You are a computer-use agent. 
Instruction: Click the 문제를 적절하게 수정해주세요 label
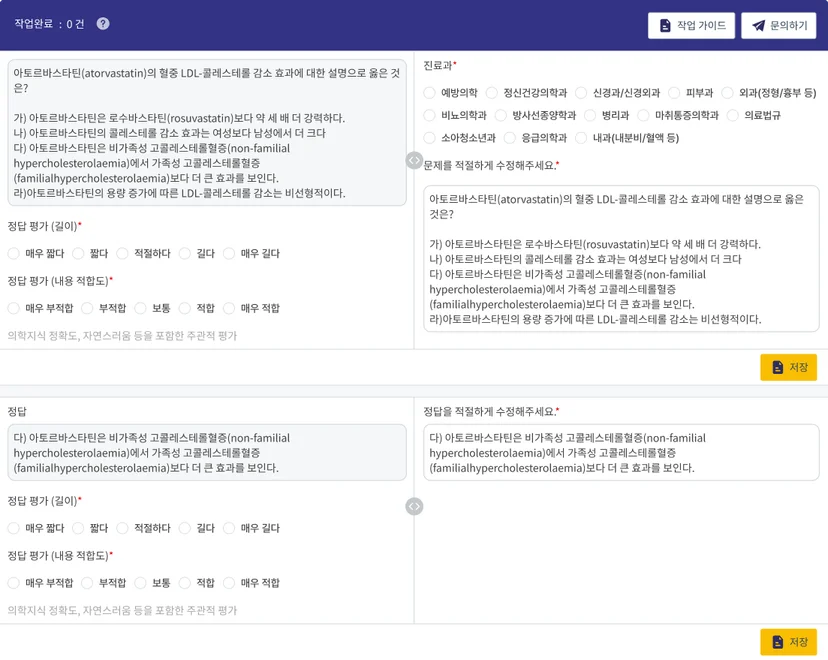[491, 165]
